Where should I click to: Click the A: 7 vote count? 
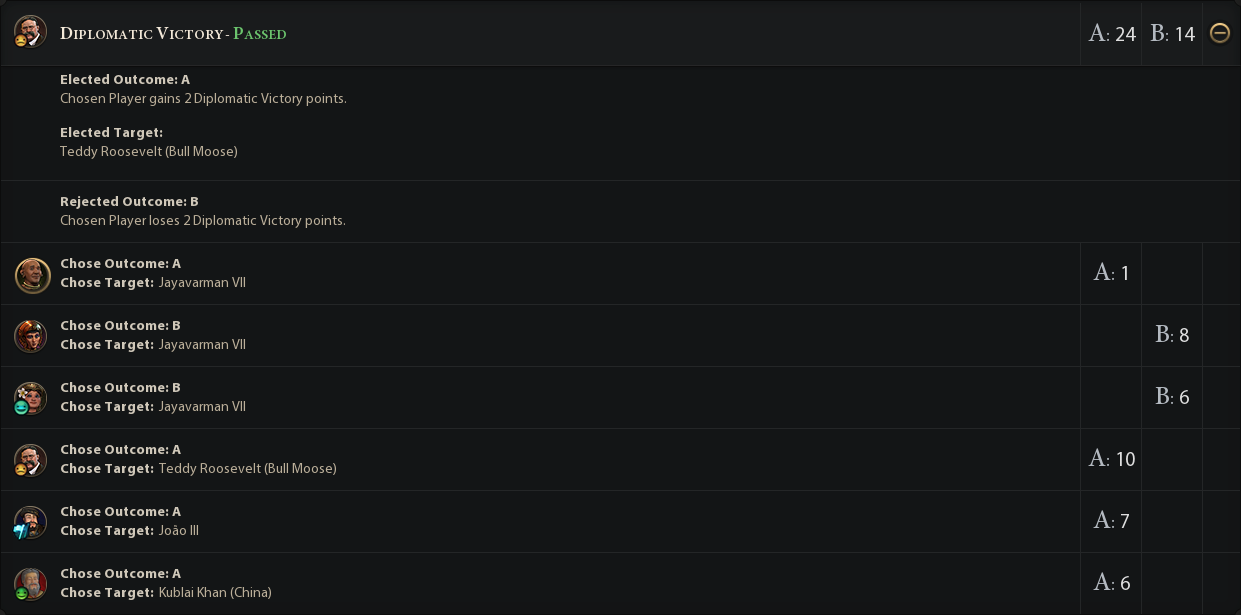pos(1111,521)
